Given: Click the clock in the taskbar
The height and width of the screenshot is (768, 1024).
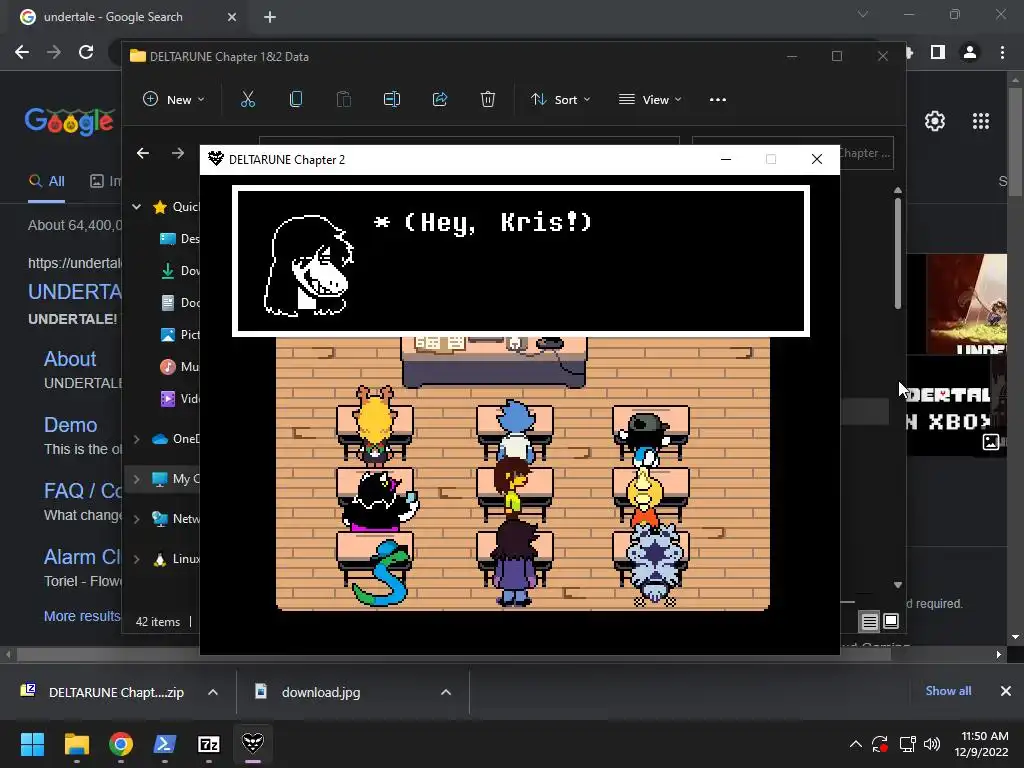Looking at the screenshot, I should [x=982, y=744].
